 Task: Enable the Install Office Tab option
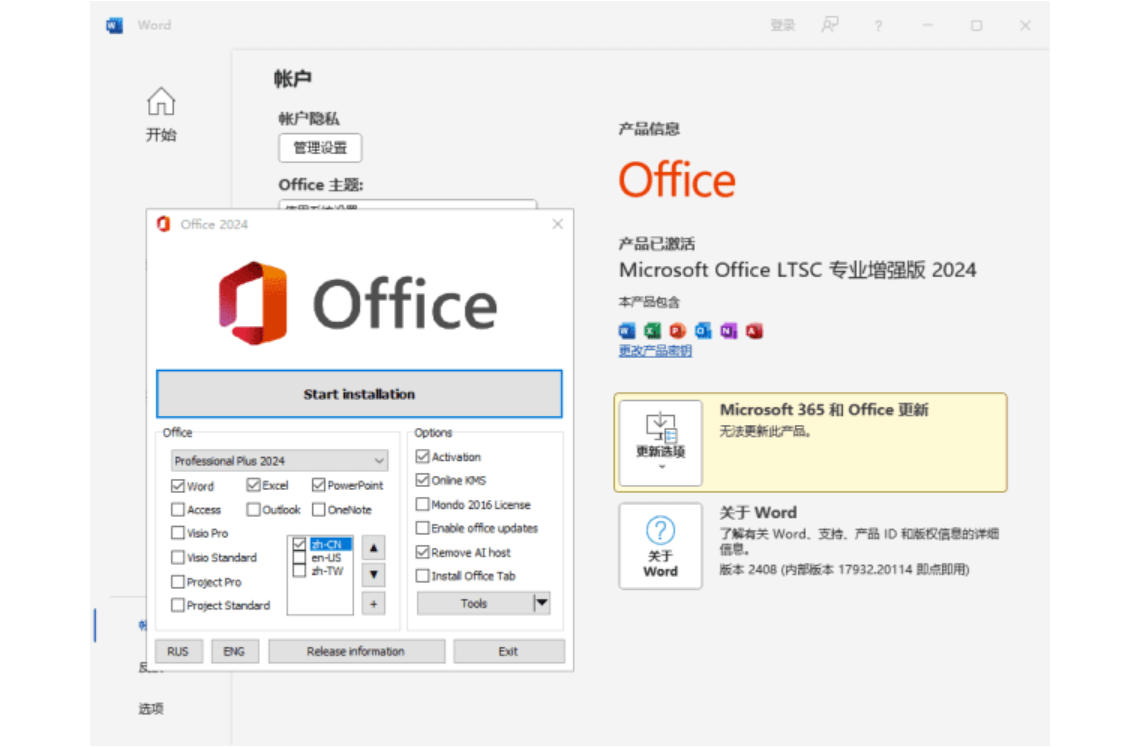(x=423, y=576)
